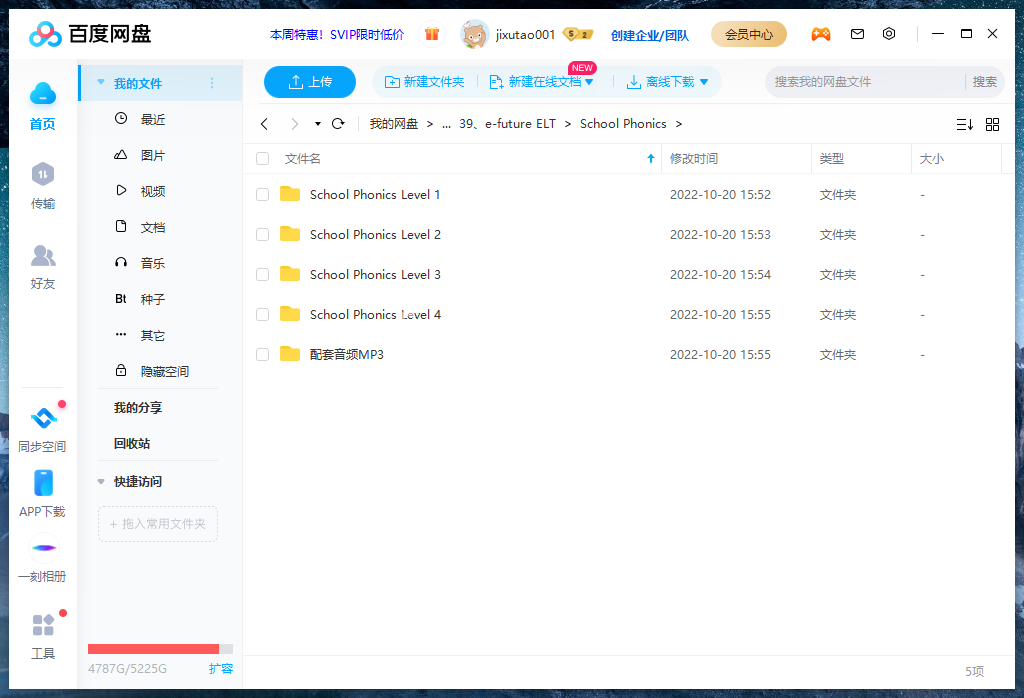Open the 离线下载 dropdown arrow
Screen dimensions: 1024x698
[x=704, y=82]
